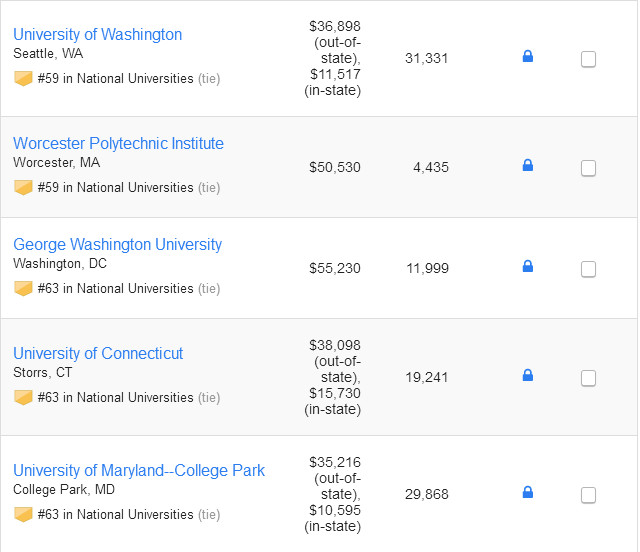Image resolution: width=640 pixels, height=552 pixels.
Task: Enable the University of Connecticut checkbox
Action: [x=588, y=378]
